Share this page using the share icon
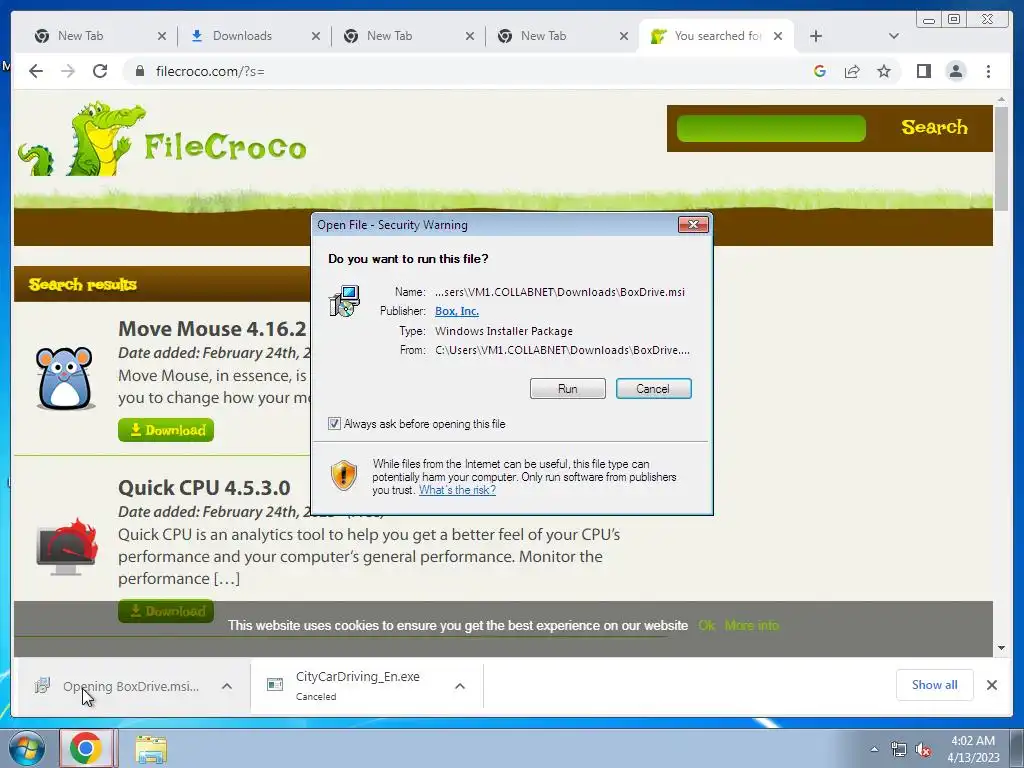Image resolution: width=1024 pixels, height=768 pixels. coord(852,71)
